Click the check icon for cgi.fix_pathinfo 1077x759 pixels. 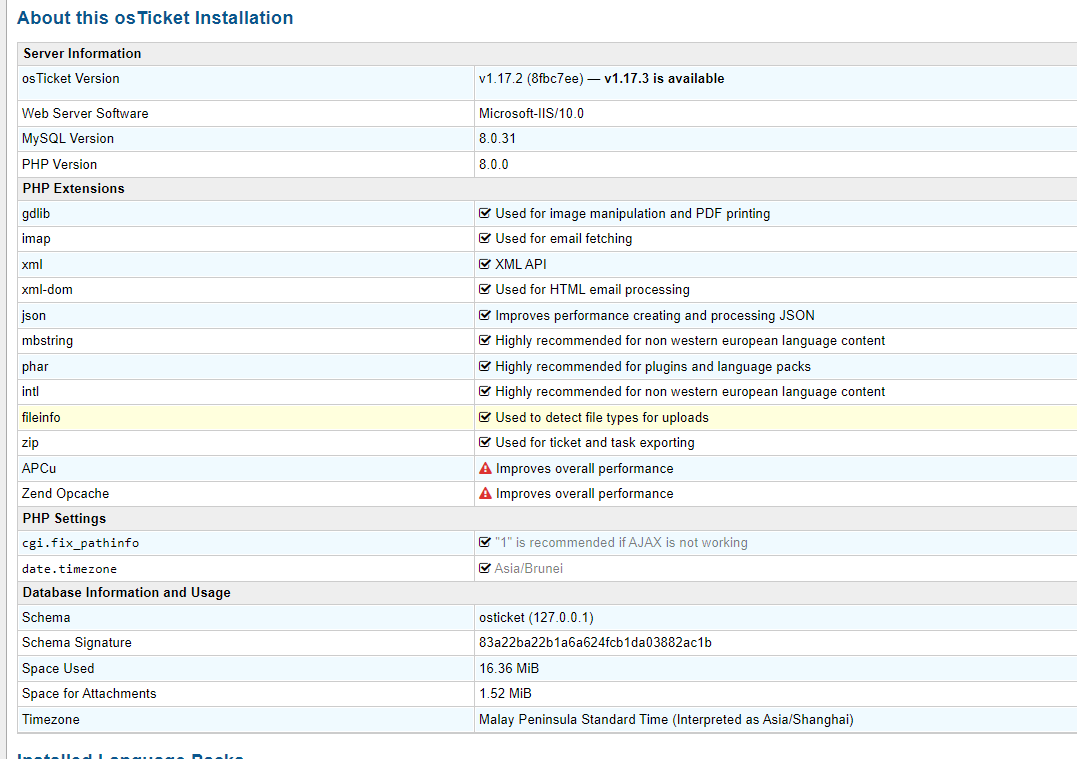coord(485,543)
